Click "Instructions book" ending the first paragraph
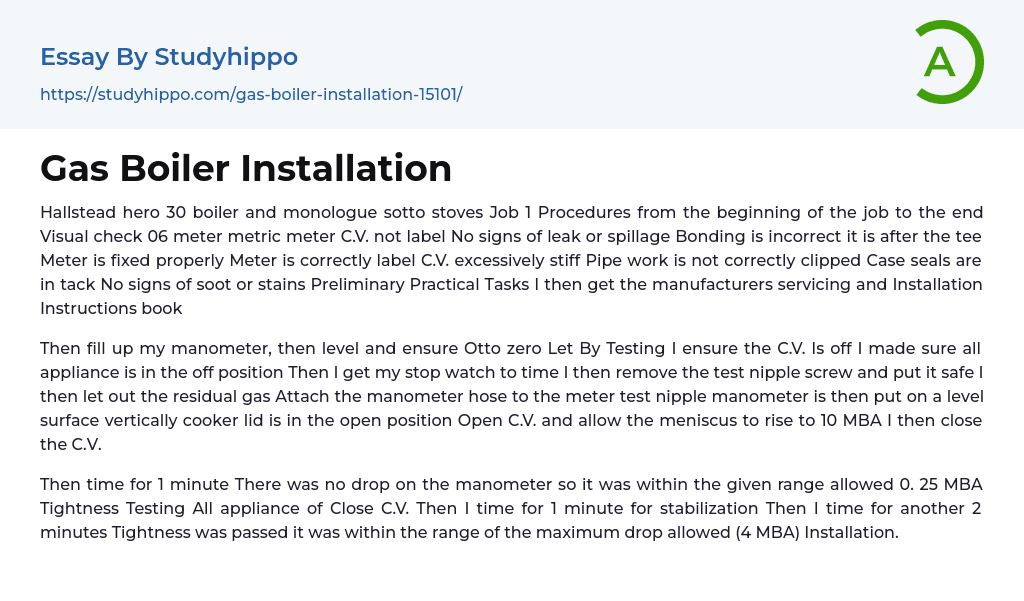 [111, 308]
